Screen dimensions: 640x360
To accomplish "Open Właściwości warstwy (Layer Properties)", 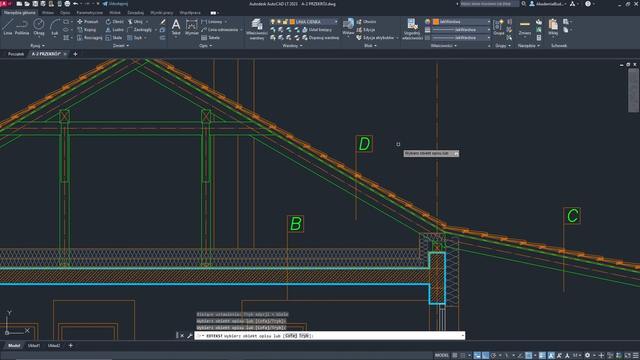I will 257,29.
